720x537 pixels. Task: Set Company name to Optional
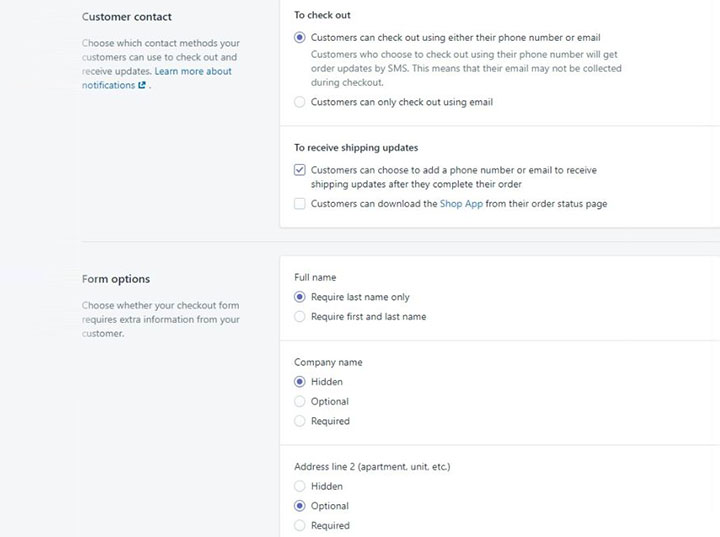pyautogui.click(x=299, y=401)
